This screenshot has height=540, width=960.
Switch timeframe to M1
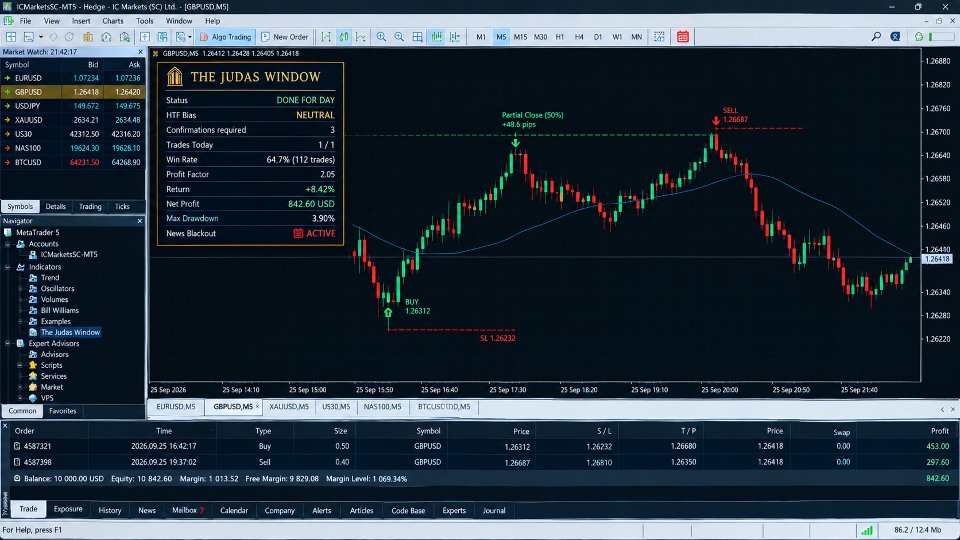481,37
